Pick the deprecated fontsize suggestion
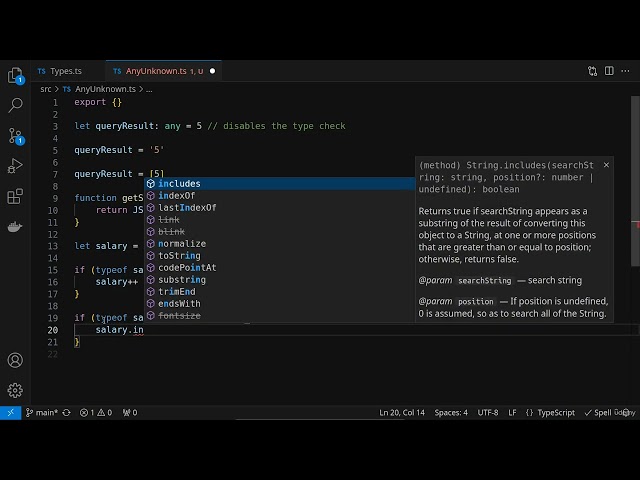Viewport: 640px width, 480px height. click(x=280, y=316)
